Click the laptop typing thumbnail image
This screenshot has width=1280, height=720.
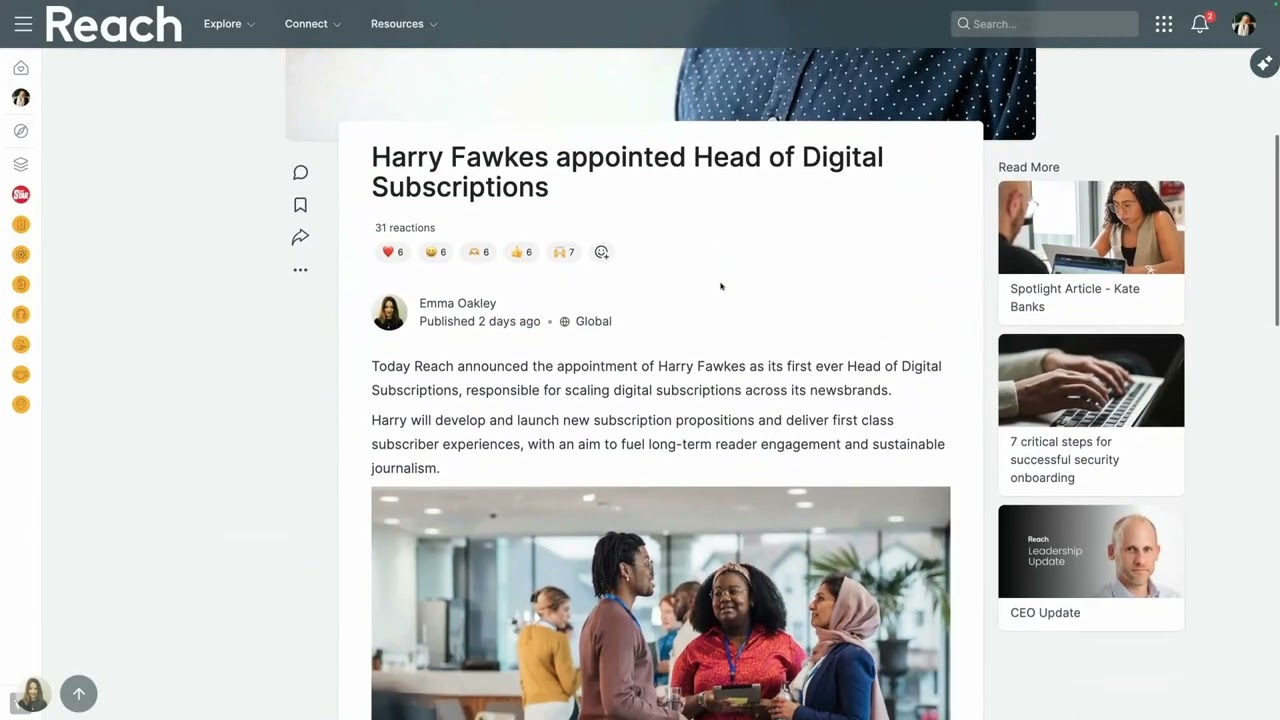click(1091, 380)
